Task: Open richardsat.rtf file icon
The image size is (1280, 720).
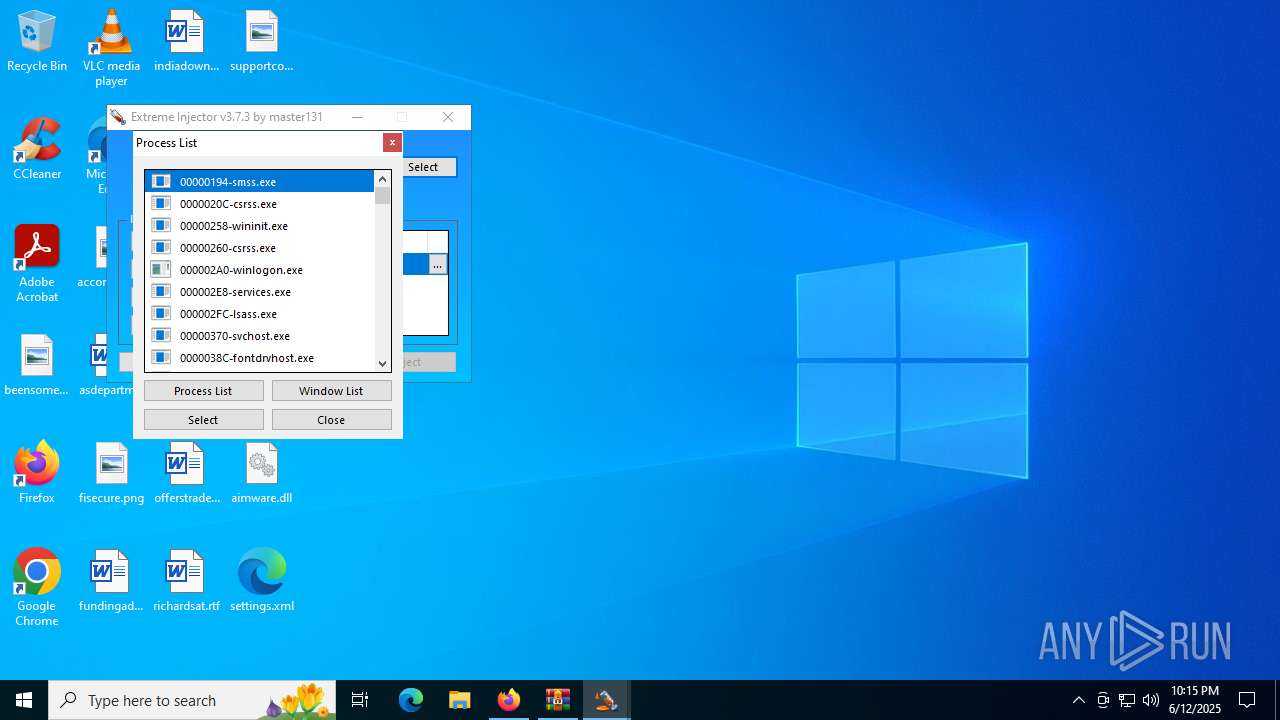Action: click(186, 581)
